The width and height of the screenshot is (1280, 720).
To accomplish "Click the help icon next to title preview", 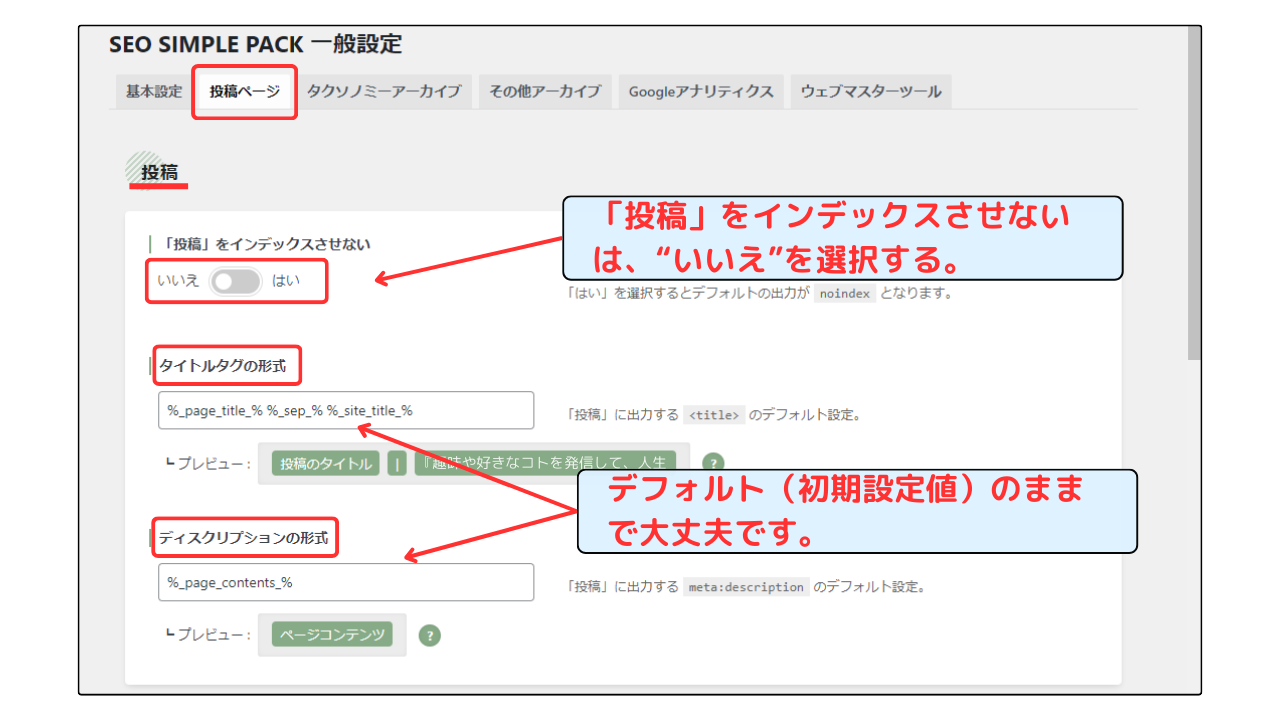I will point(712,463).
